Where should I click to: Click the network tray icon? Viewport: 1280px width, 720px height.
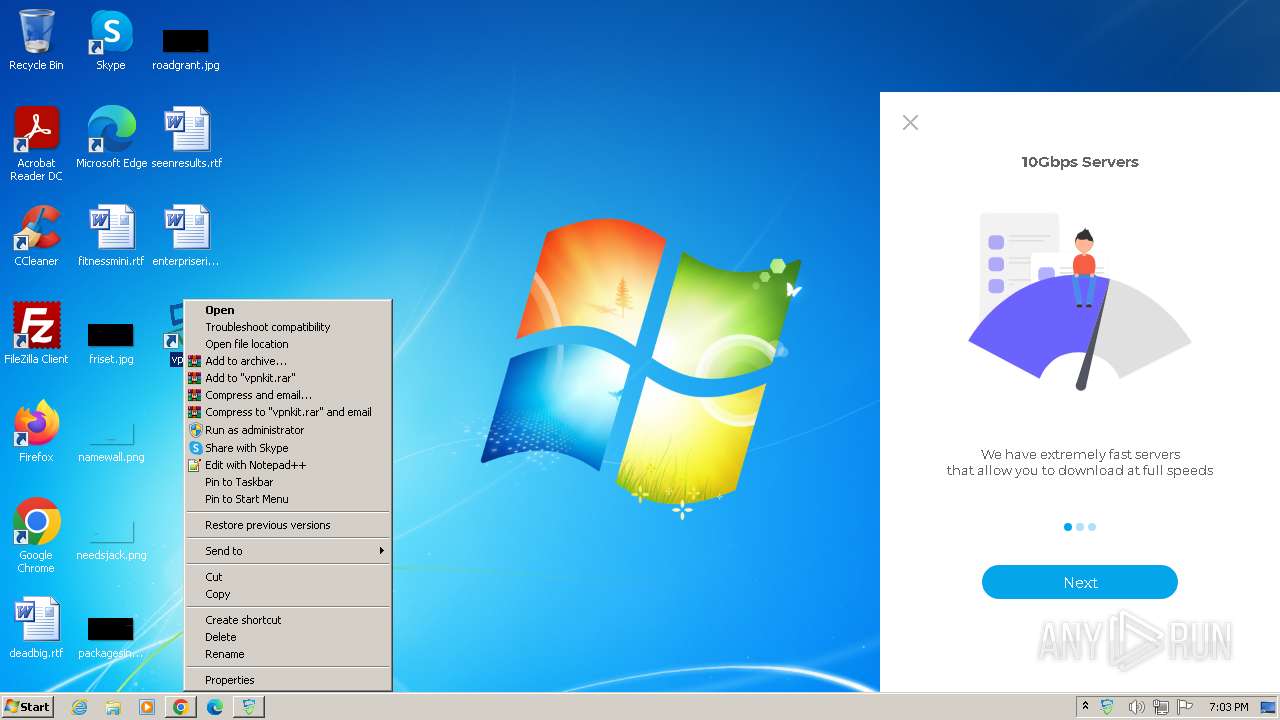(x=1161, y=707)
